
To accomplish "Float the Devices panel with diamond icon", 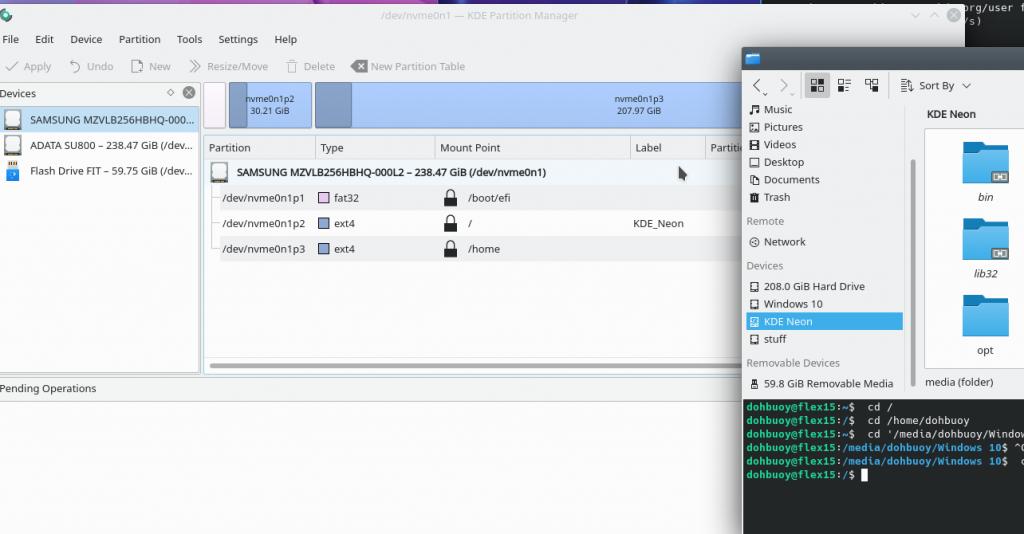I will (170, 93).
